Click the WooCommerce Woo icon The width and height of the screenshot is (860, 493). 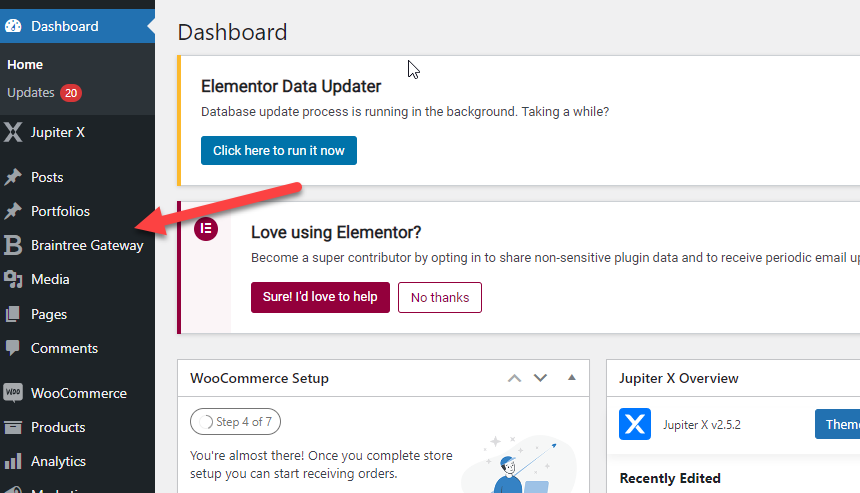pyautogui.click(x=13, y=393)
